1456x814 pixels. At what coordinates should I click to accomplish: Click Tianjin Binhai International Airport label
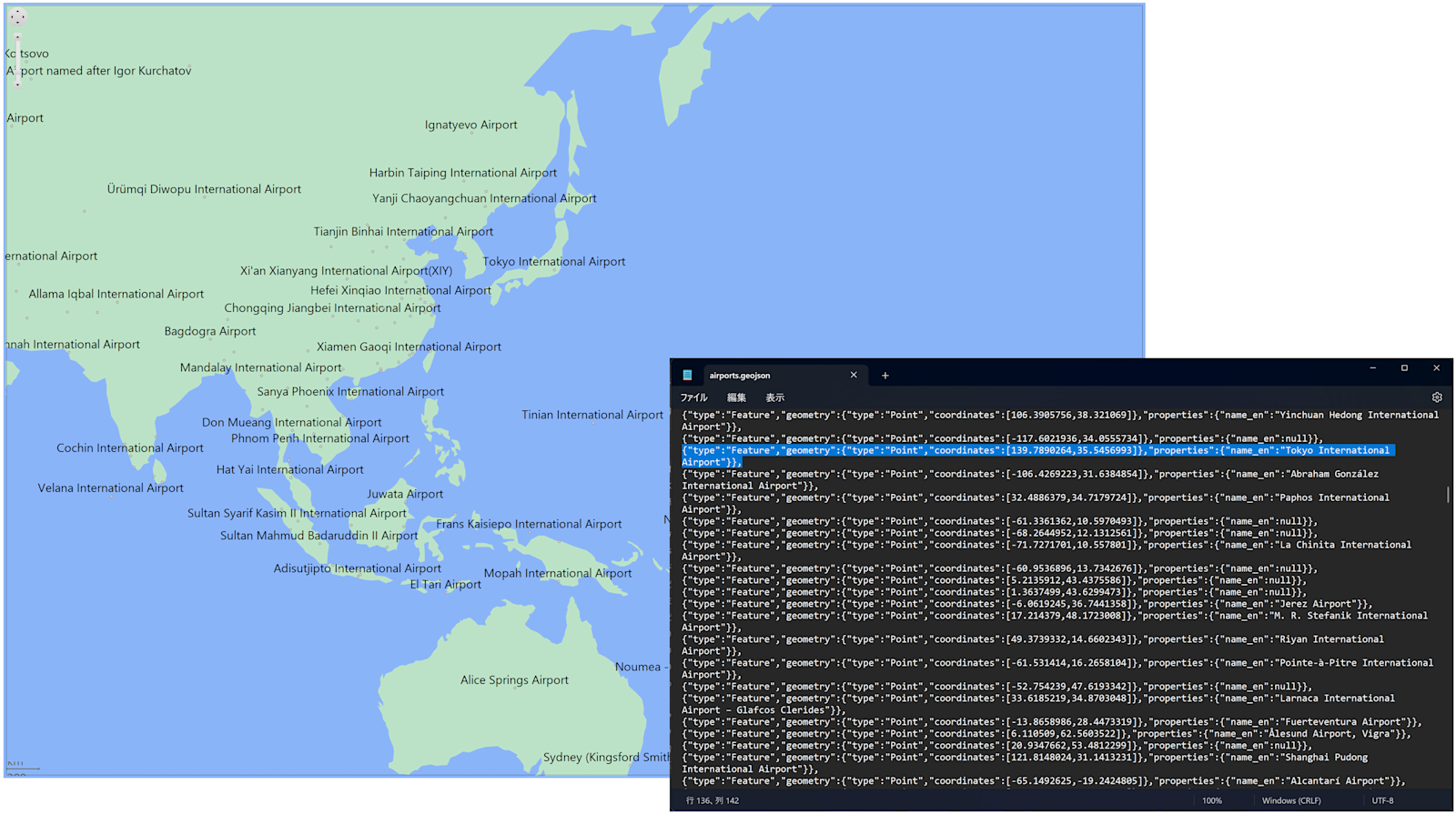coord(403,232)
